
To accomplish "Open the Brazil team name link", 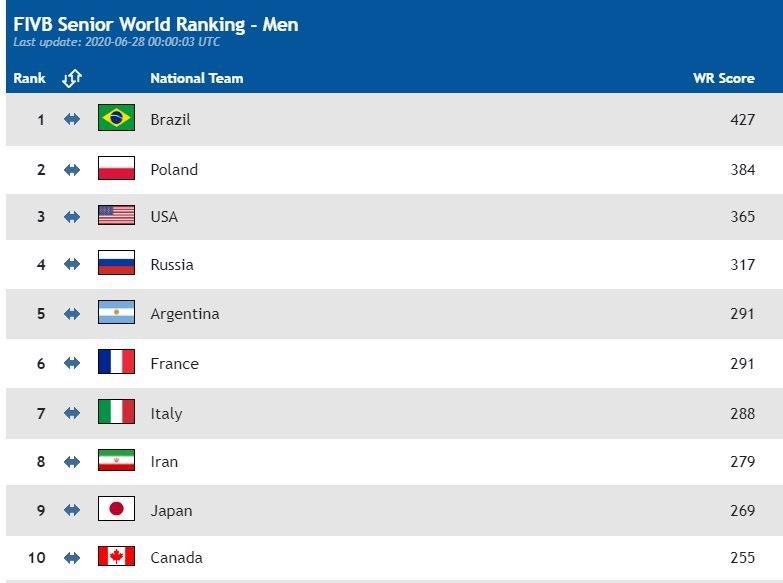I will pyautogui.click(x=170, y=120).
